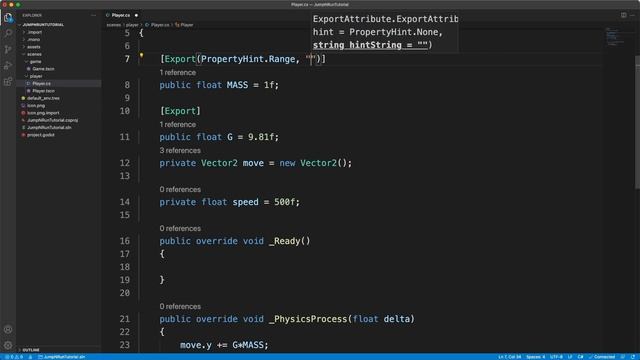Open the Explorer view in activity bar
640x360 pixels.
tap(8, 18)
